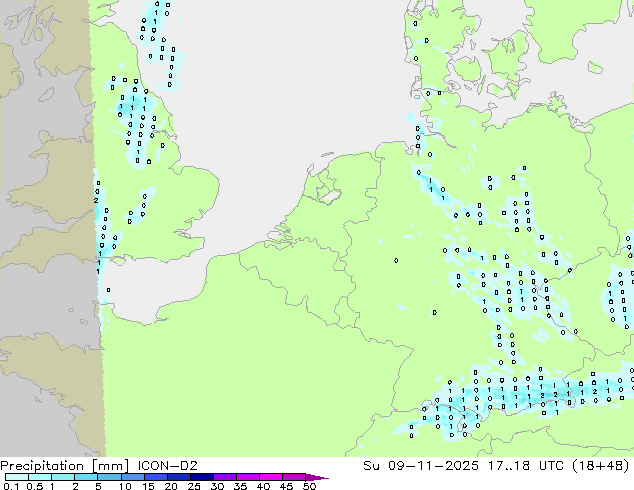Click the 20–25 mm dark blue legend swatch
The width and height of the screenshot is (634, 490).
pyautogui.click(x=178, y=477)
